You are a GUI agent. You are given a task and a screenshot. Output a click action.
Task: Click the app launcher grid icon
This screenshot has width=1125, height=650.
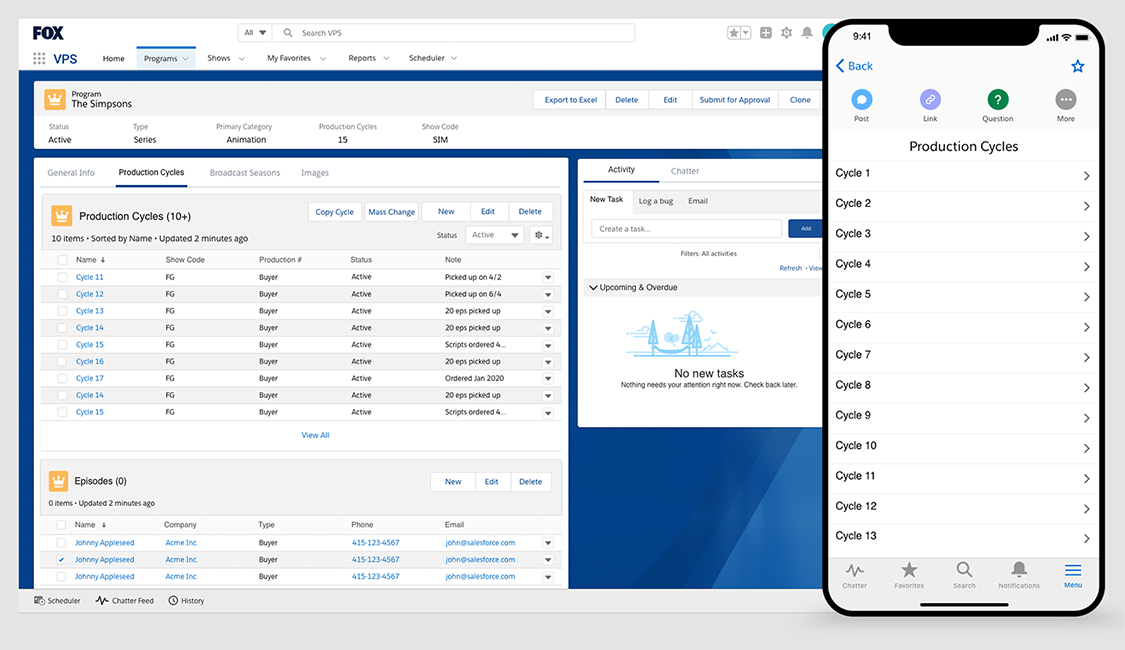click(x=39, y=59)
